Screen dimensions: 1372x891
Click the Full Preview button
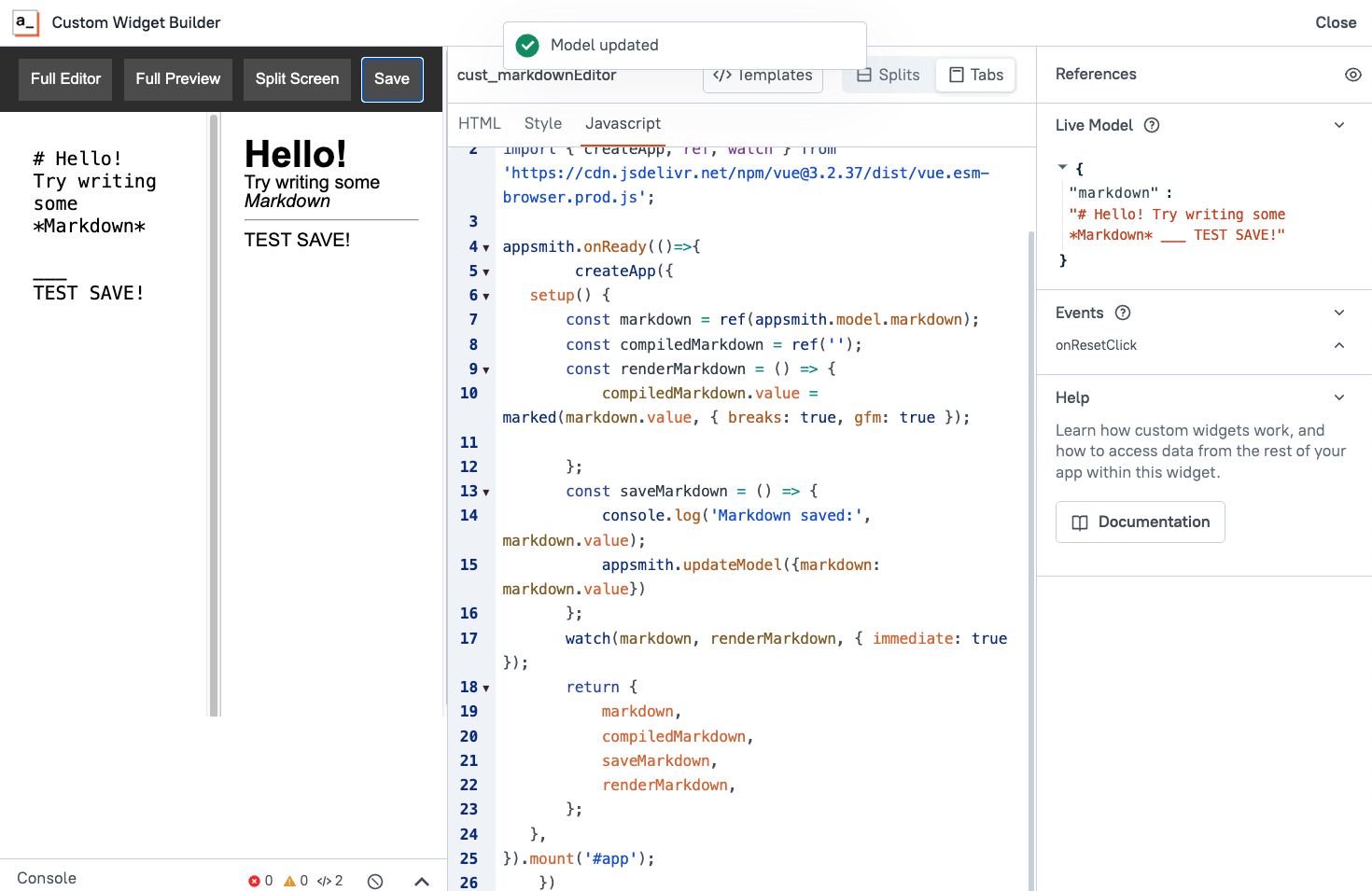[178, 79]
